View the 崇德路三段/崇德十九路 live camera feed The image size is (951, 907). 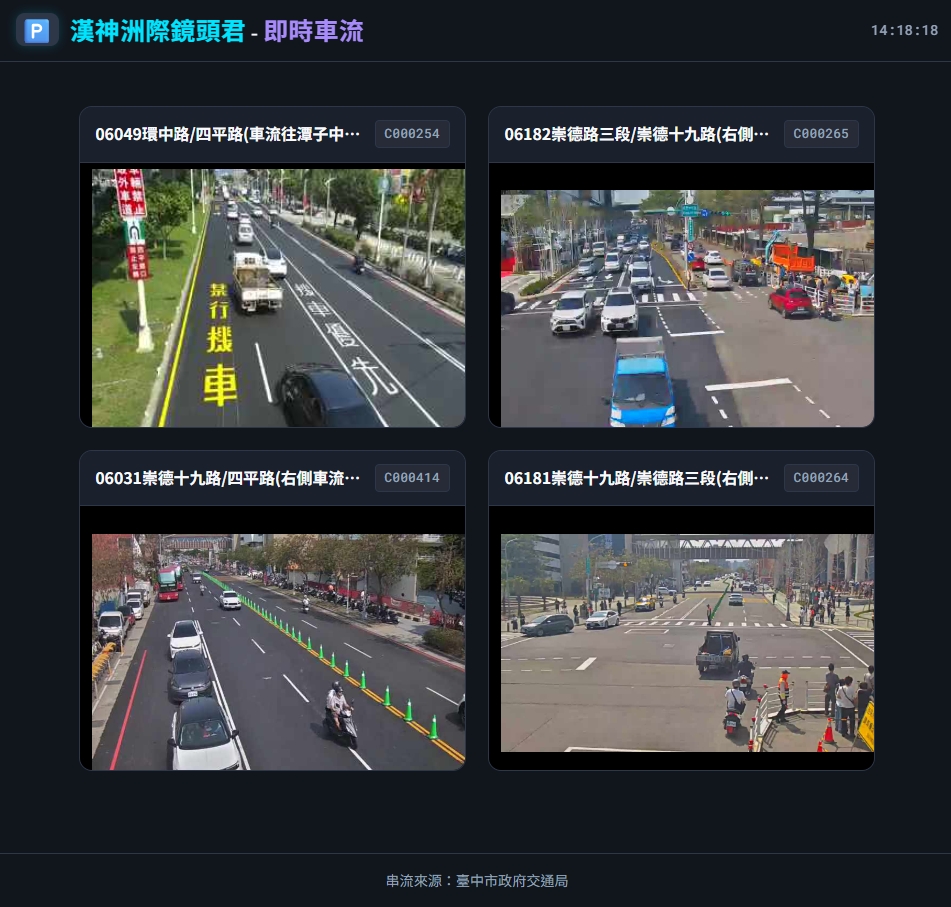pyautogui.click(x=687, y=308)
